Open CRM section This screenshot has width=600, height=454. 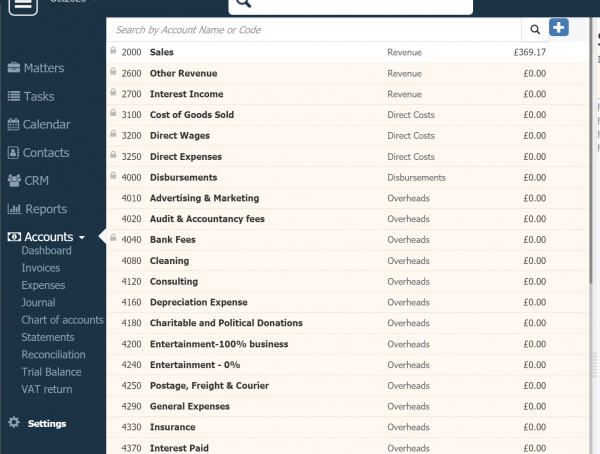tap(37, 181)
